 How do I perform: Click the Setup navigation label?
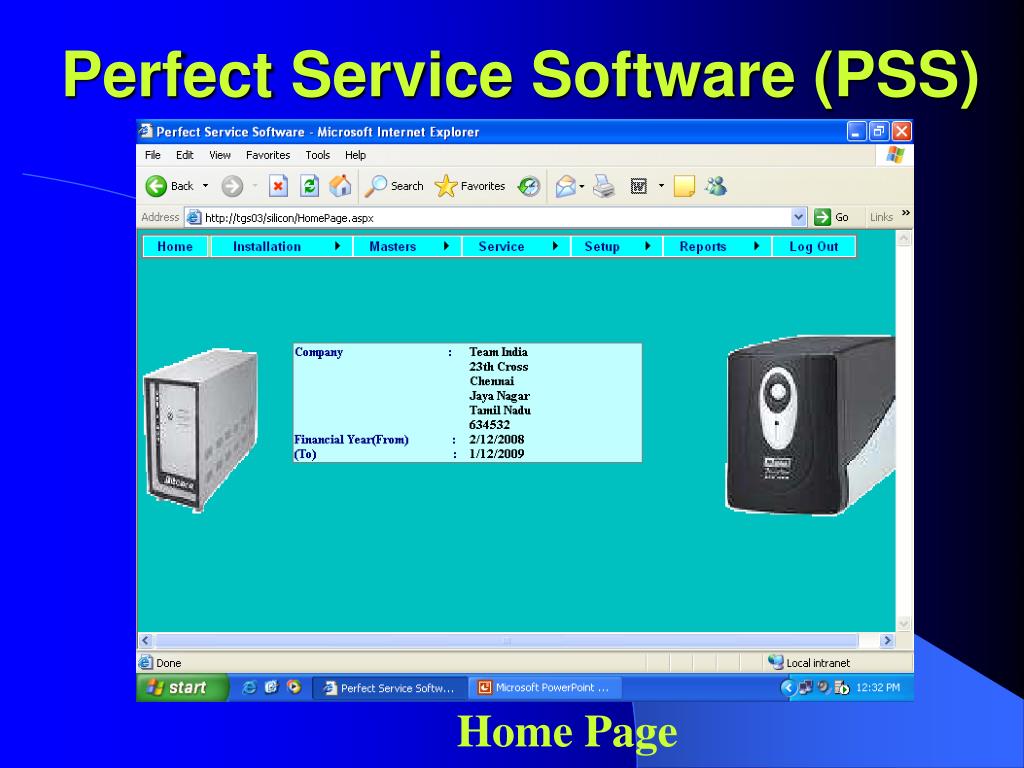602,246
